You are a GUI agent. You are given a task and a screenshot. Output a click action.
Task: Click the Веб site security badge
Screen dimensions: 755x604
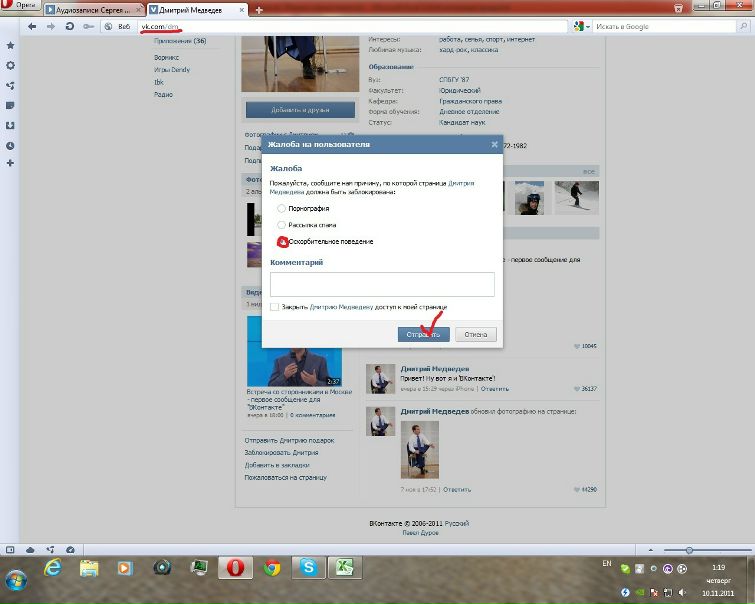coord(118,26)
